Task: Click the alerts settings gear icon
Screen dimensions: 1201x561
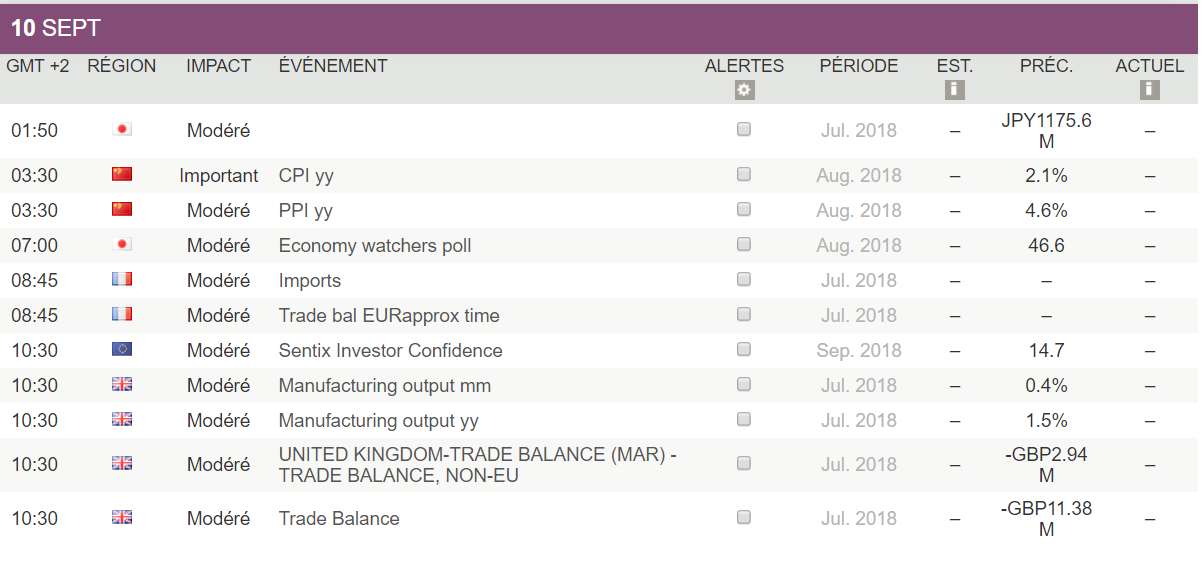Action: (744, 90)
